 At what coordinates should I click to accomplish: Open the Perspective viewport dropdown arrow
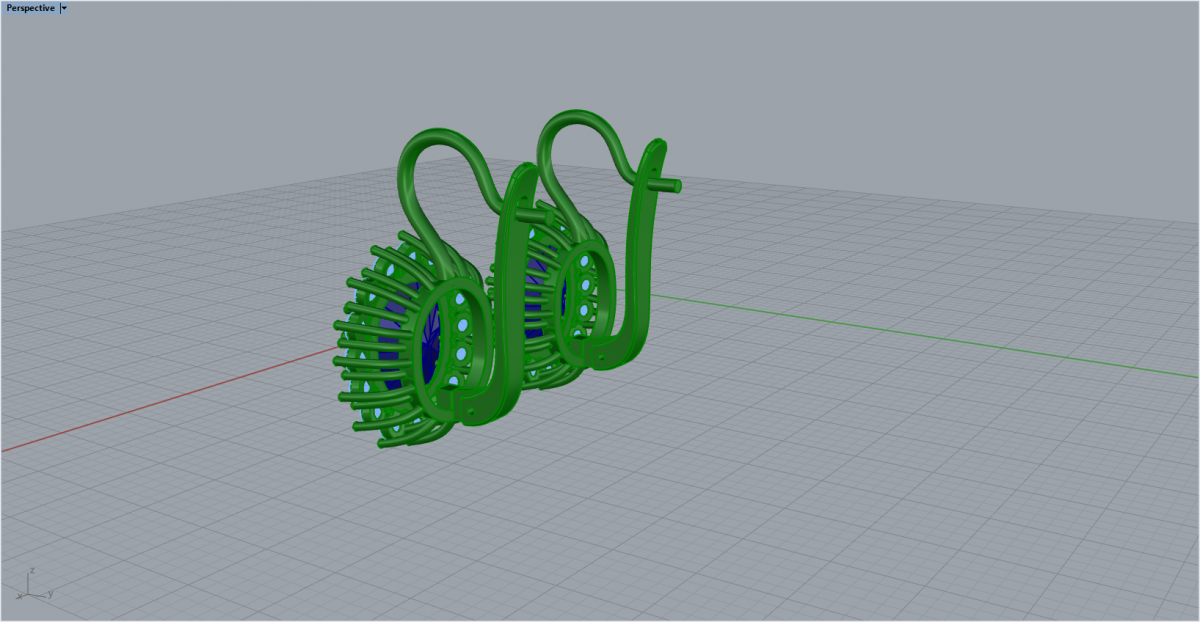(64, 8)
